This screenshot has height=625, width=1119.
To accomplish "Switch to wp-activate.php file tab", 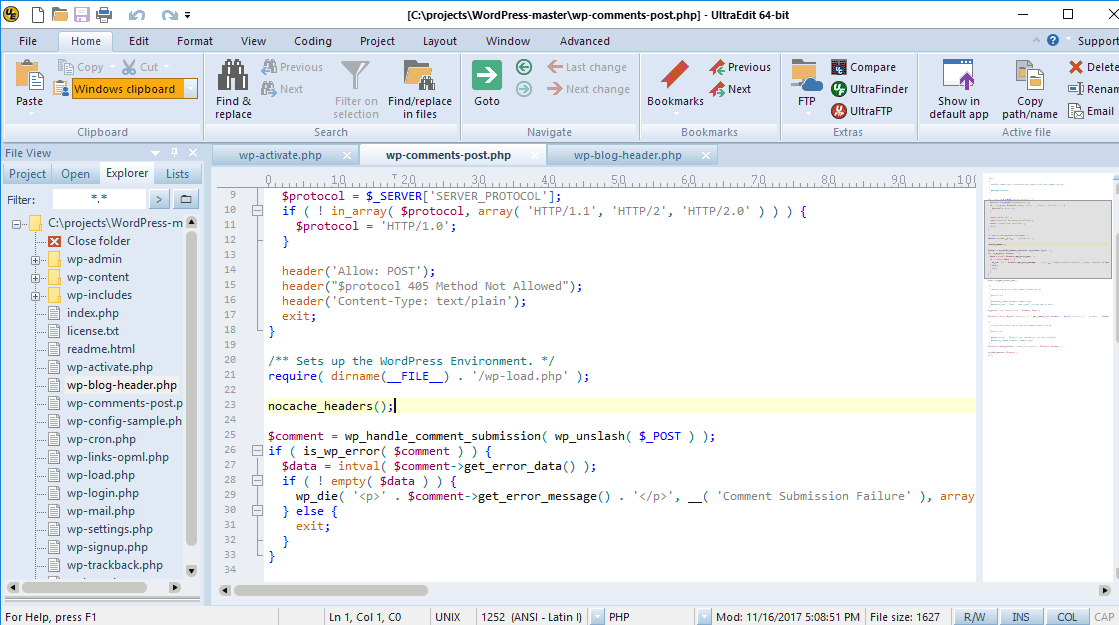I will click(x=280, y=155).
